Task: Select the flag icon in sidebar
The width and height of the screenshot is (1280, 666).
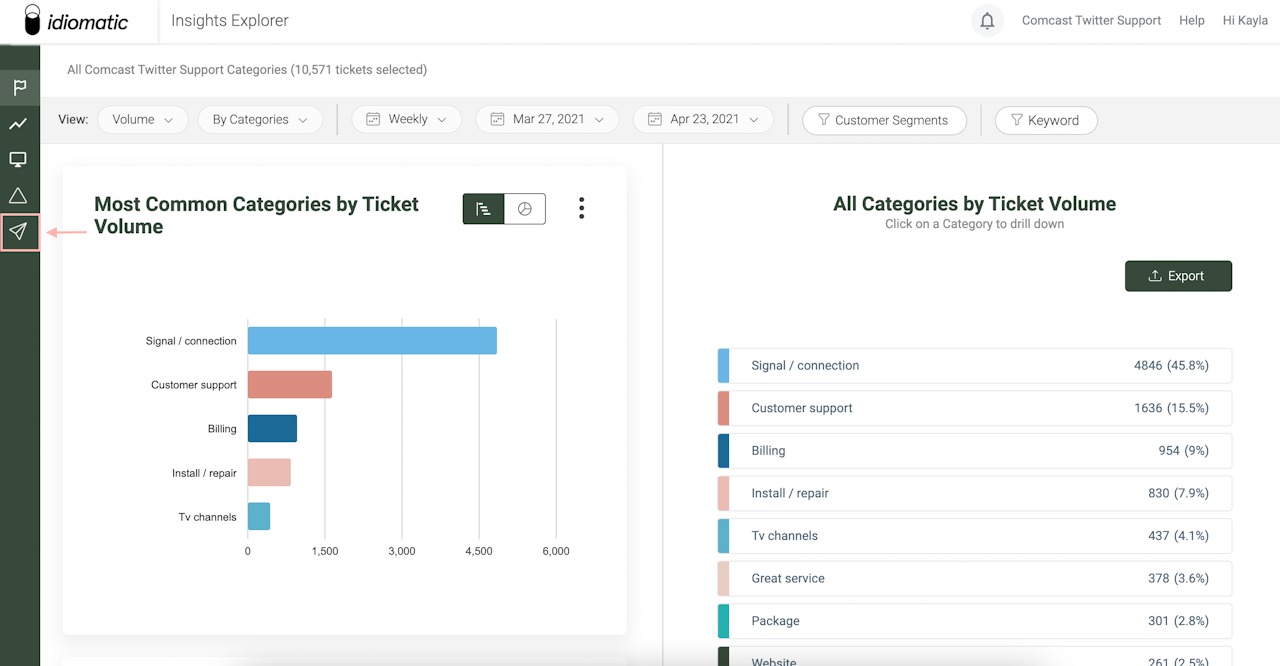Action: point(19,87)
